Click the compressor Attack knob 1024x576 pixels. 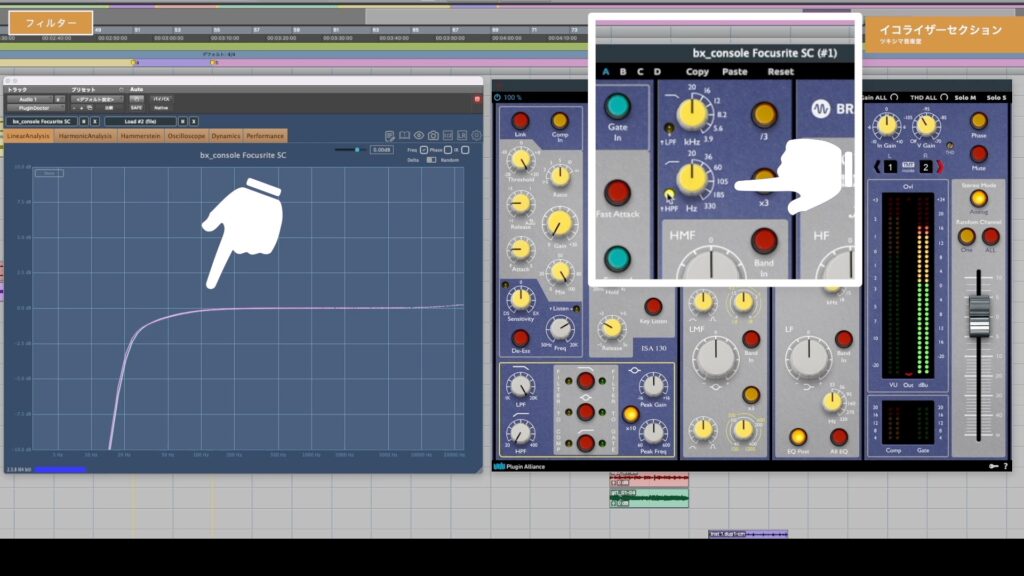pos(520,249)
